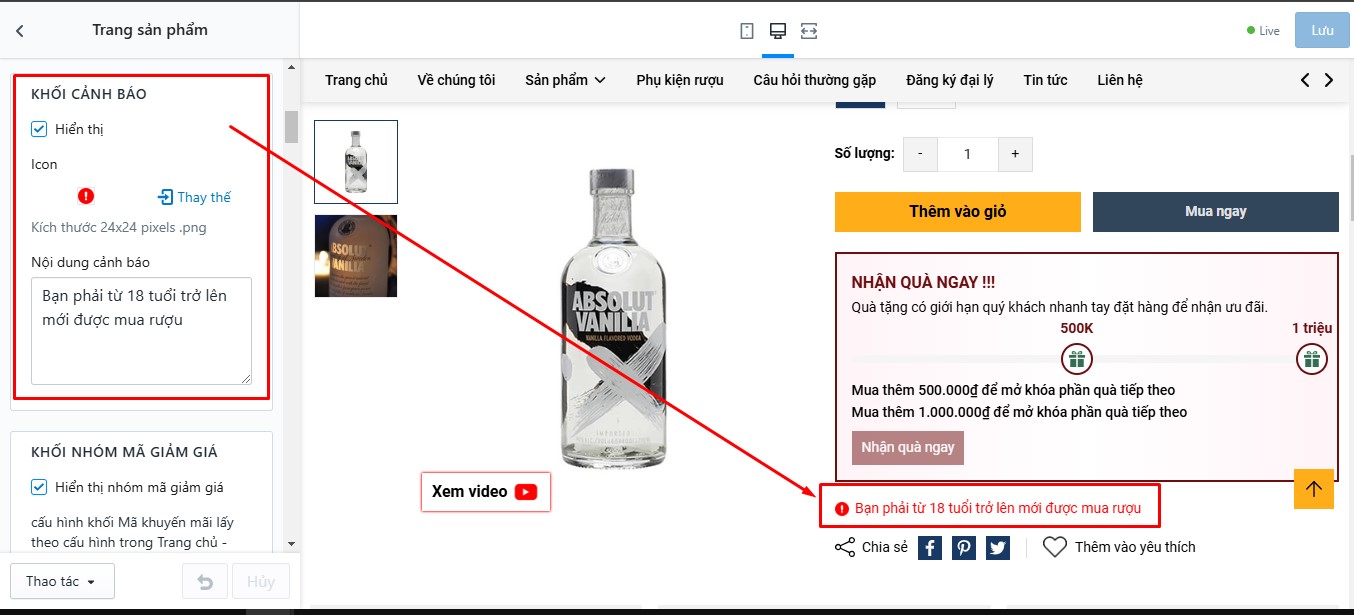Open Câu hỏi thường gặp menu item
The image size is (1354, 615).
click(x=815, y=80)
